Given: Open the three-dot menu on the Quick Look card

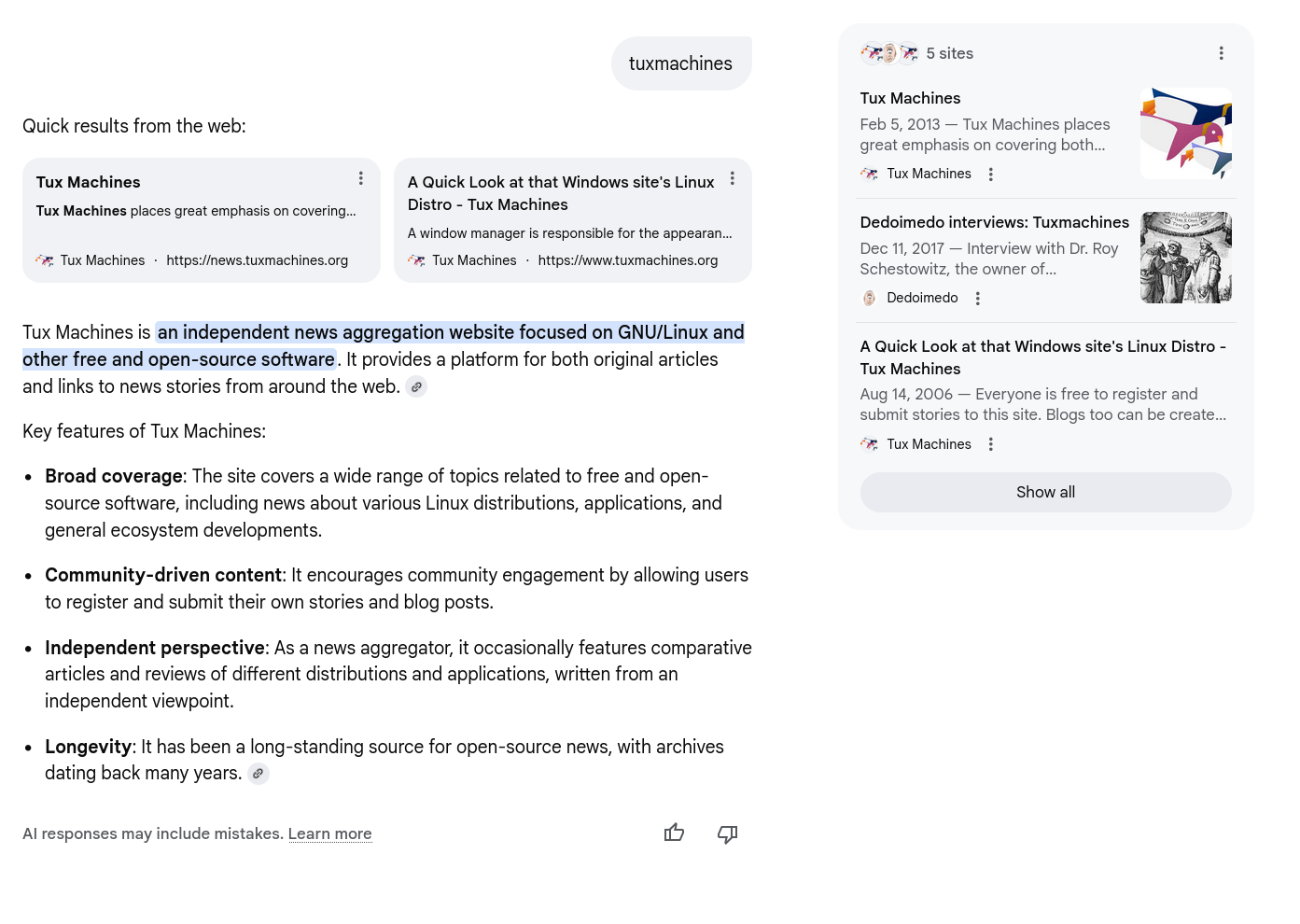Looking at the screenshot, I should coord(733,177).
